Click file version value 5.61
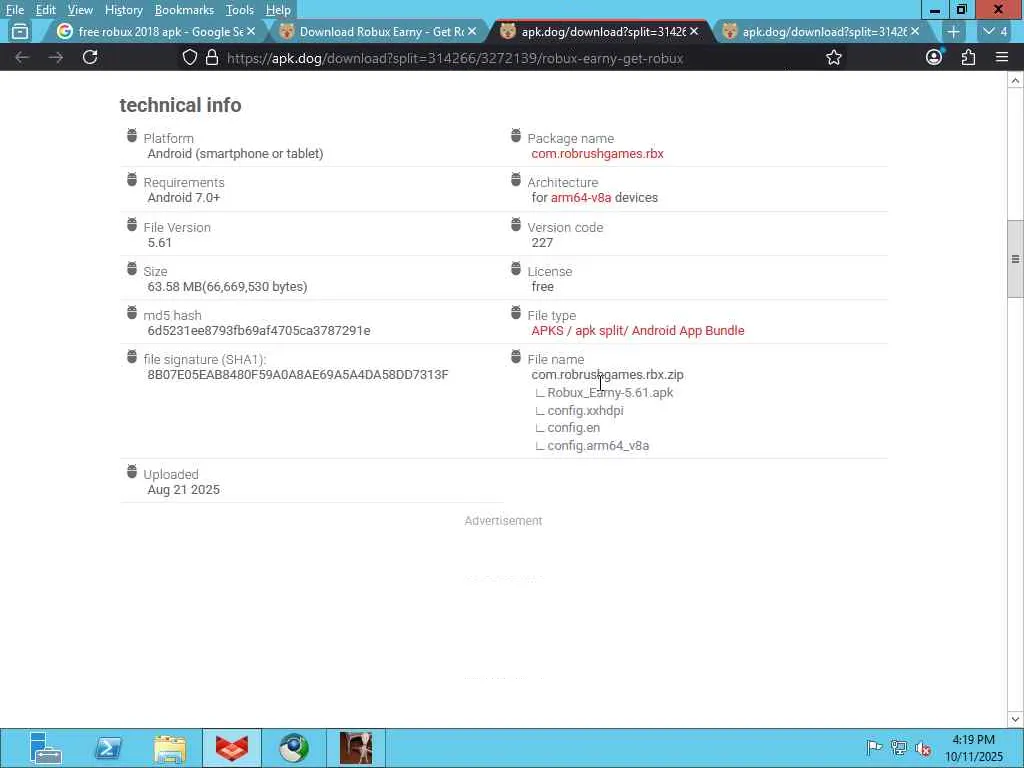 click(159, 242)
